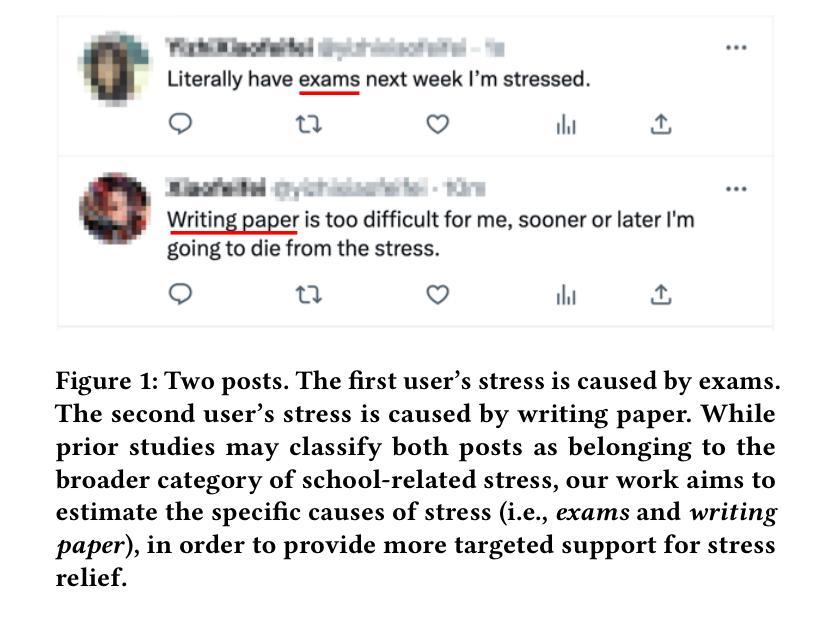
Task: Share the exams post
Action: click(661, 124)
